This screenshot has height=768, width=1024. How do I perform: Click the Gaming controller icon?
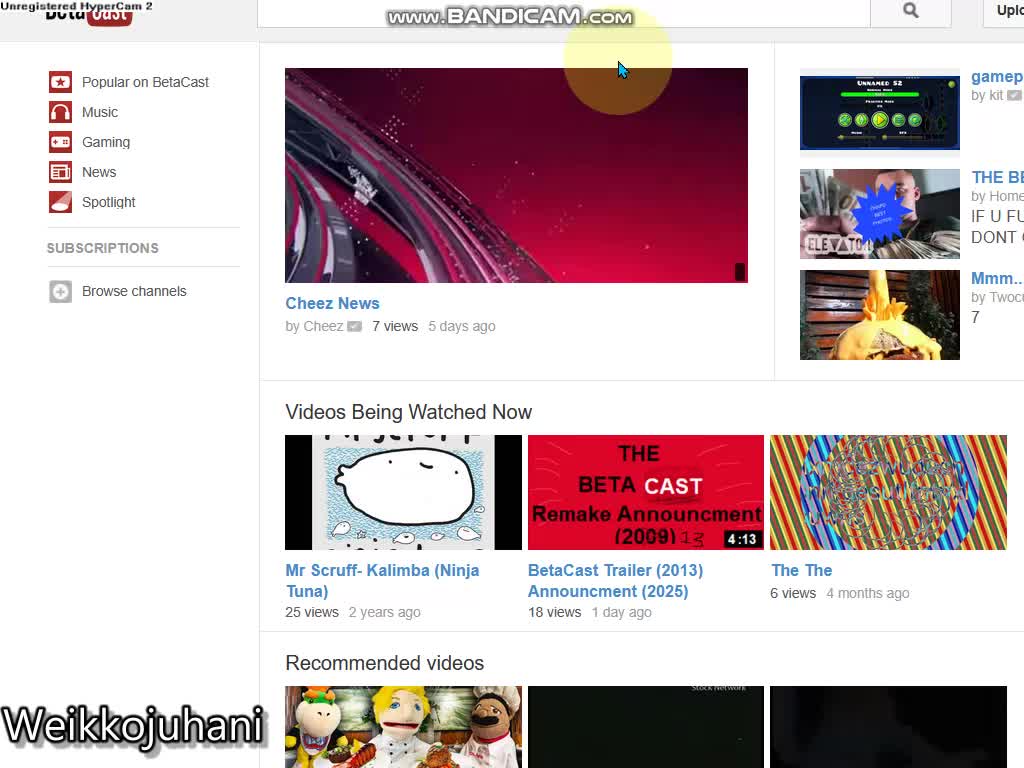click(60, 142)
